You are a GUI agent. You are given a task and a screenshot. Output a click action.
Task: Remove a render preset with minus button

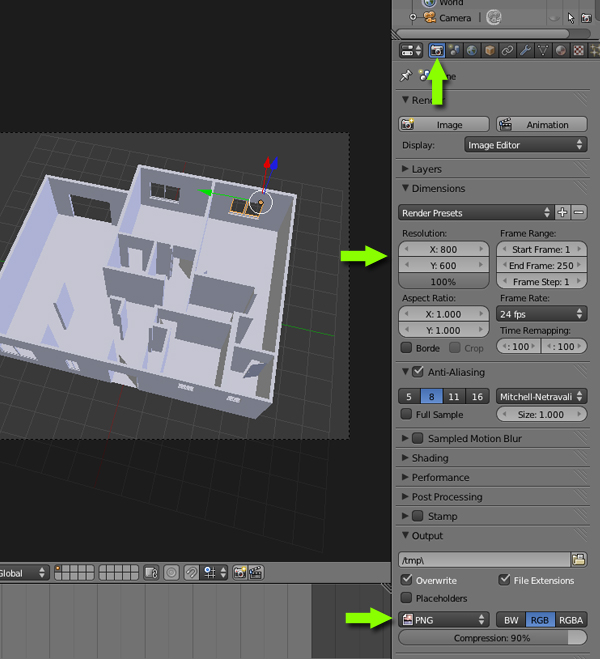(x=579, y=213)
